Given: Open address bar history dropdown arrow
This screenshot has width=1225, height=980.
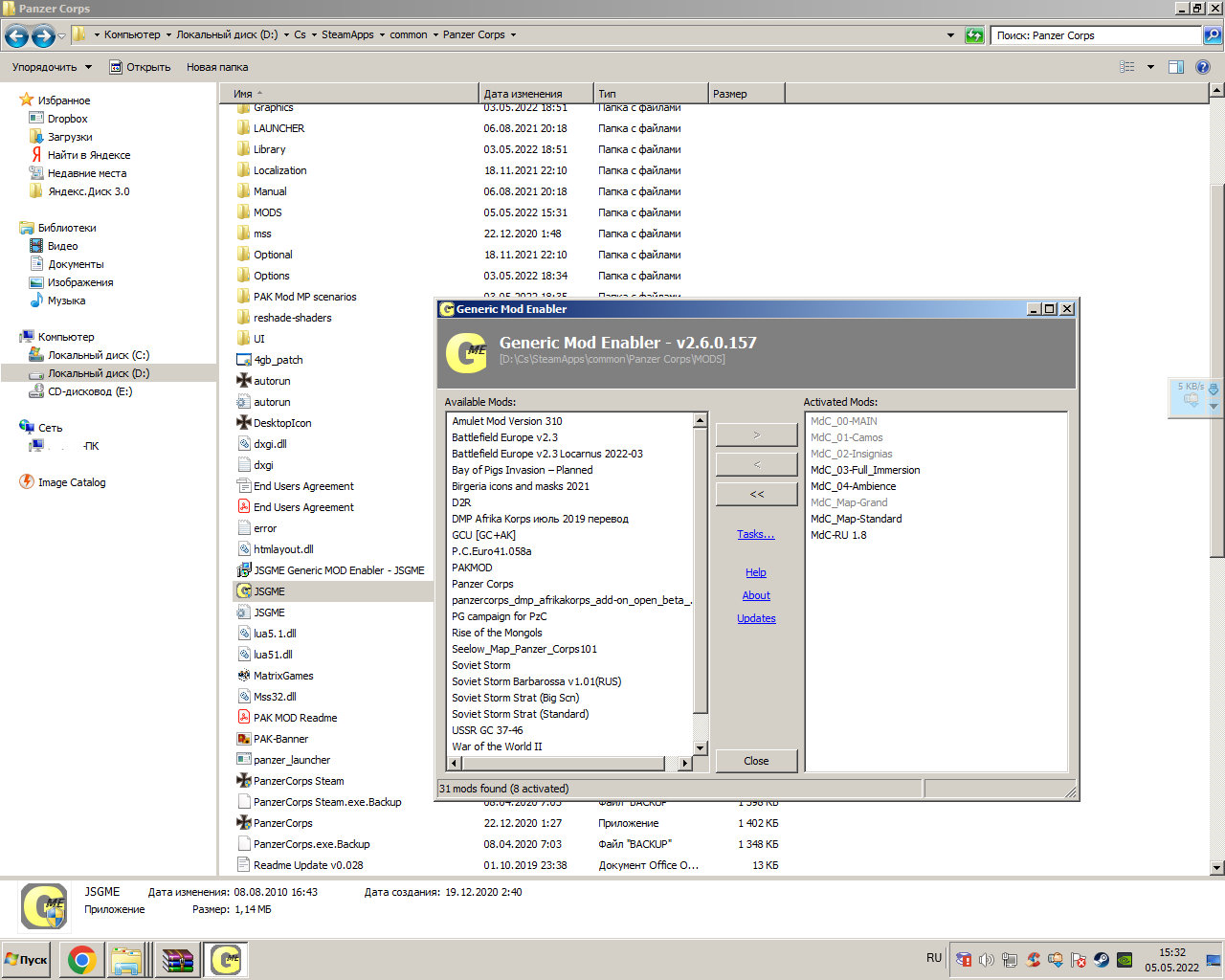Looking at the screenshot, I should 950,35.
